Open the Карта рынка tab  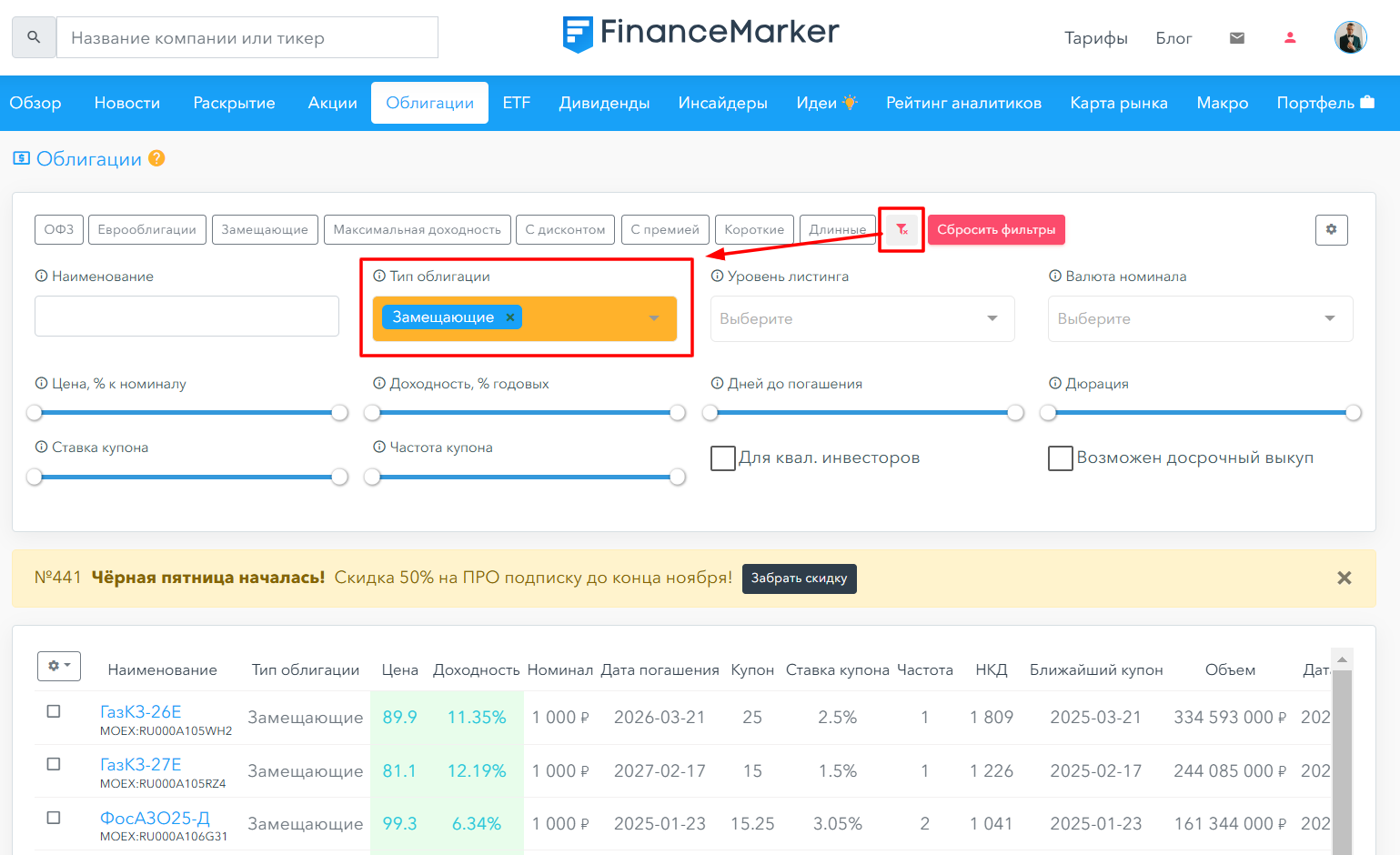pos(1119,103)
